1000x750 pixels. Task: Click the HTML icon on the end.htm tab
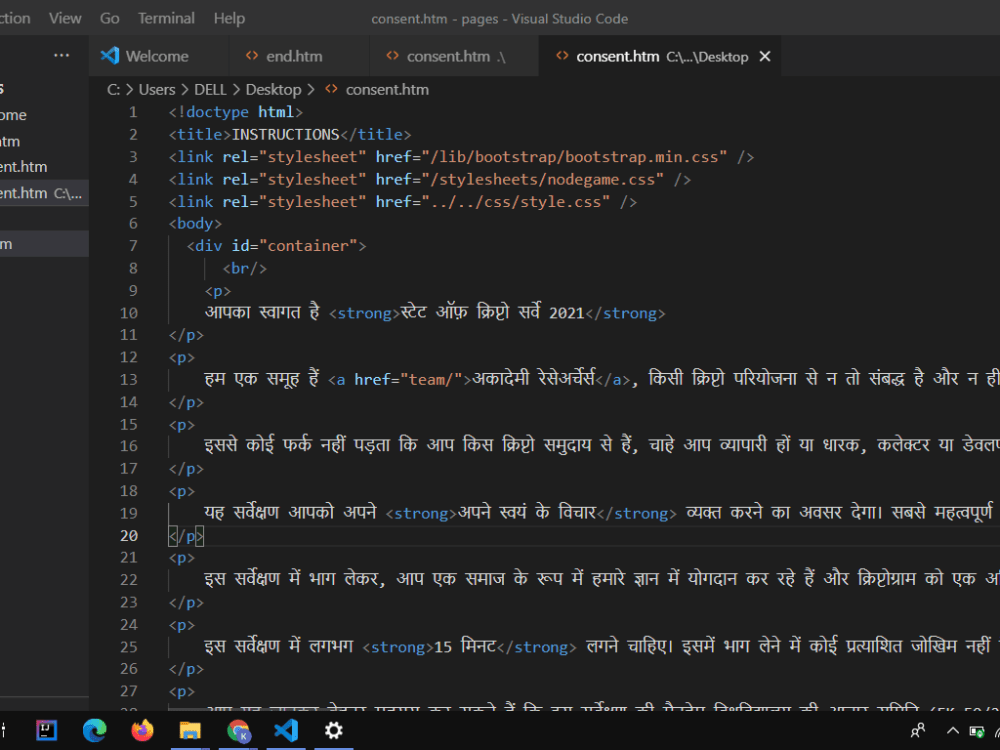(x=253, y=55)
